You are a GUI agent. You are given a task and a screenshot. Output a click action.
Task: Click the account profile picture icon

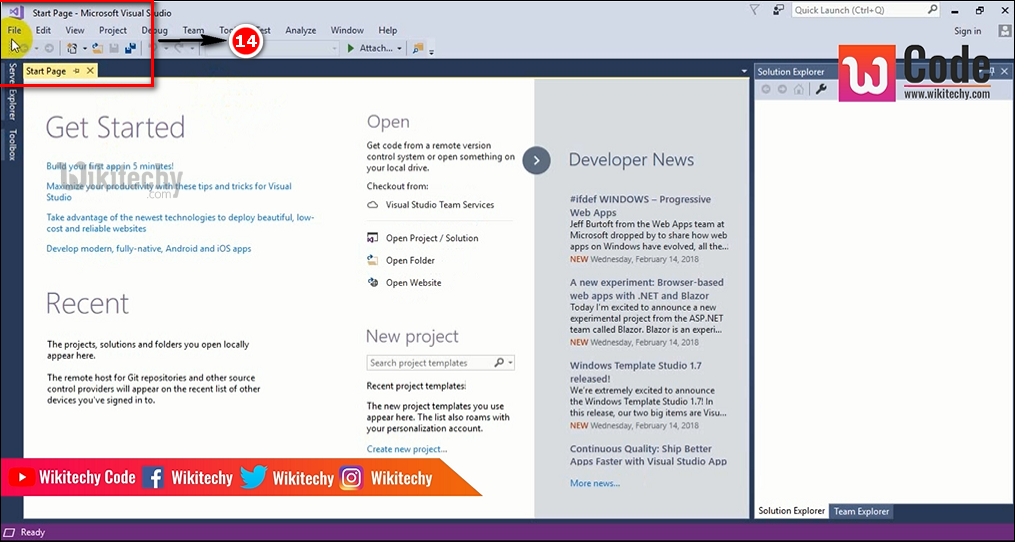click(x=1003, y=31)
